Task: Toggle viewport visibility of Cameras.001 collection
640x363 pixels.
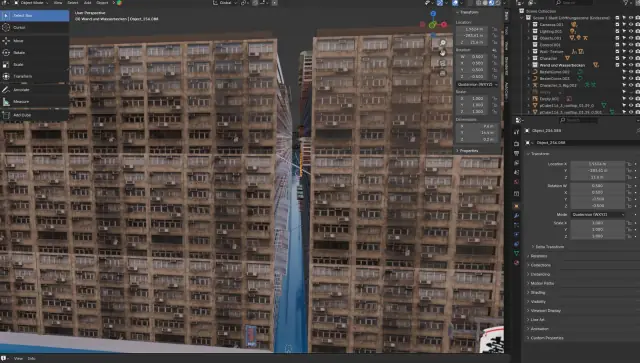Action: click(631, 24)
